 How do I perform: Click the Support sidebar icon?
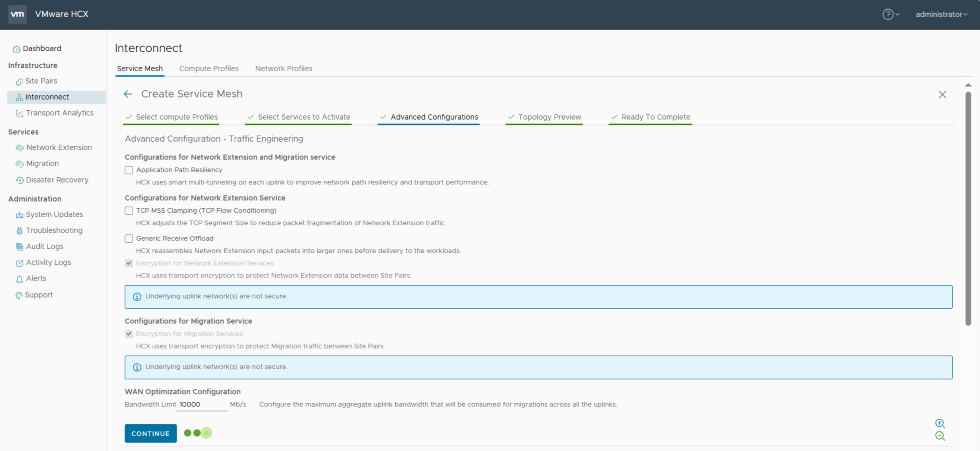[19, 295]
